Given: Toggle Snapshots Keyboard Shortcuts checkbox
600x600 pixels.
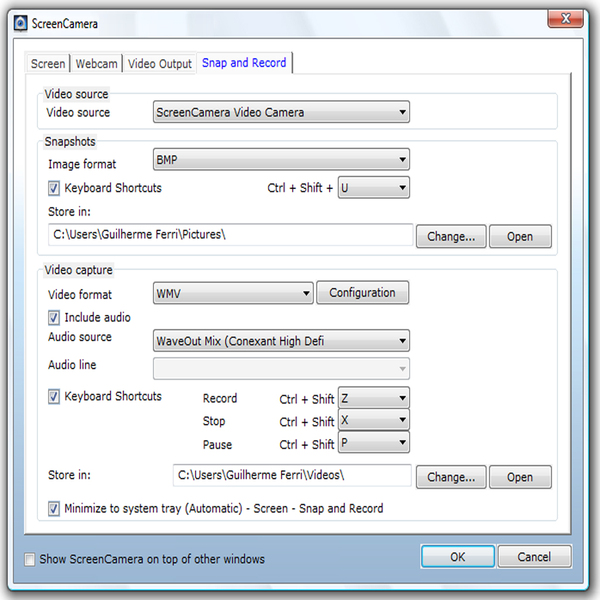Looking at the screenshot, I should tap(54, 188).
